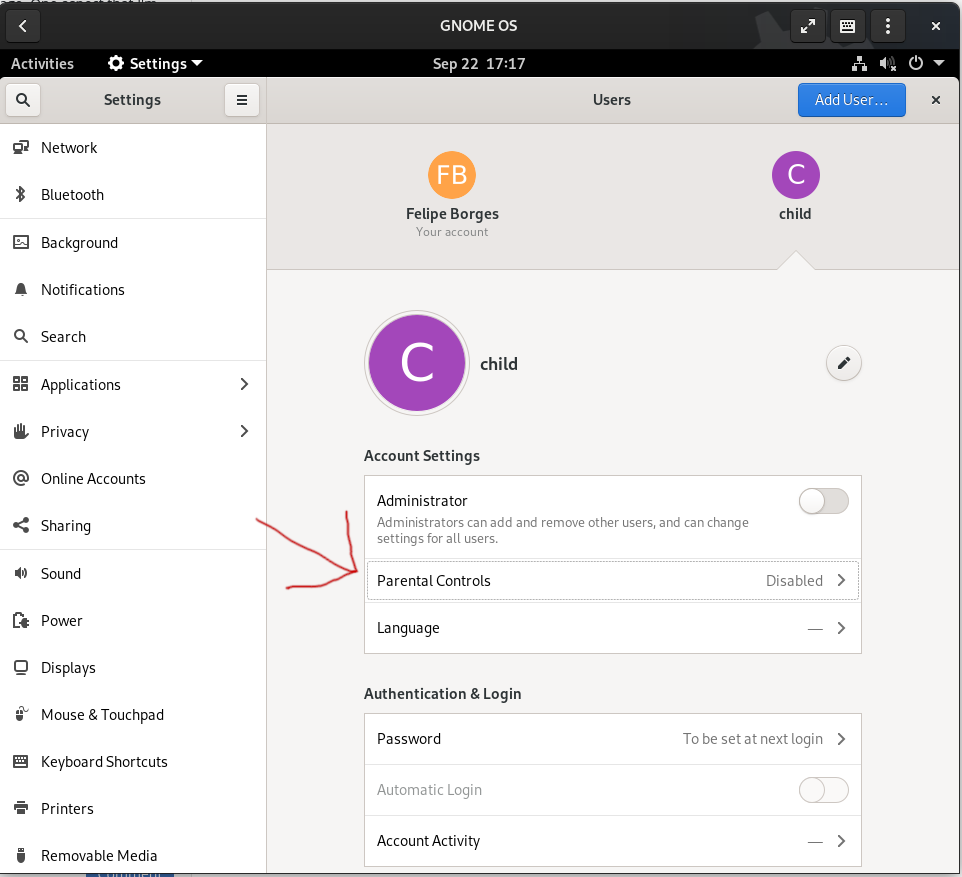Click the "Your account" subtitle
This screenshot has height=877, width=962.
[x=452, y=232]
